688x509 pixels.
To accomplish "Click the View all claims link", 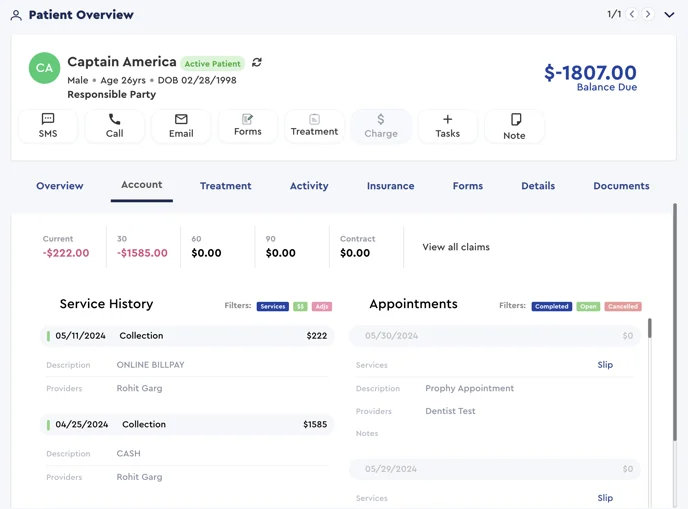I will (x=456, y=247).
